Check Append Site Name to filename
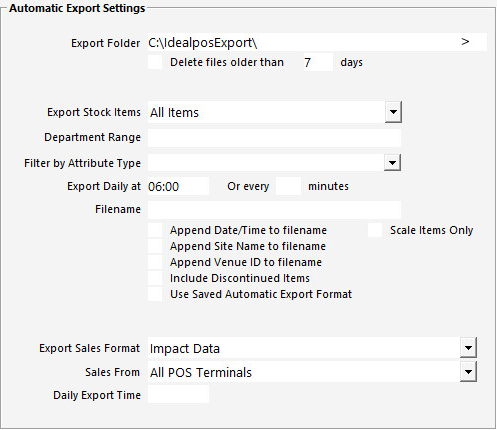The height and width of the screenshot is (430, 497). pyautogui.click(x=155, y=246)
